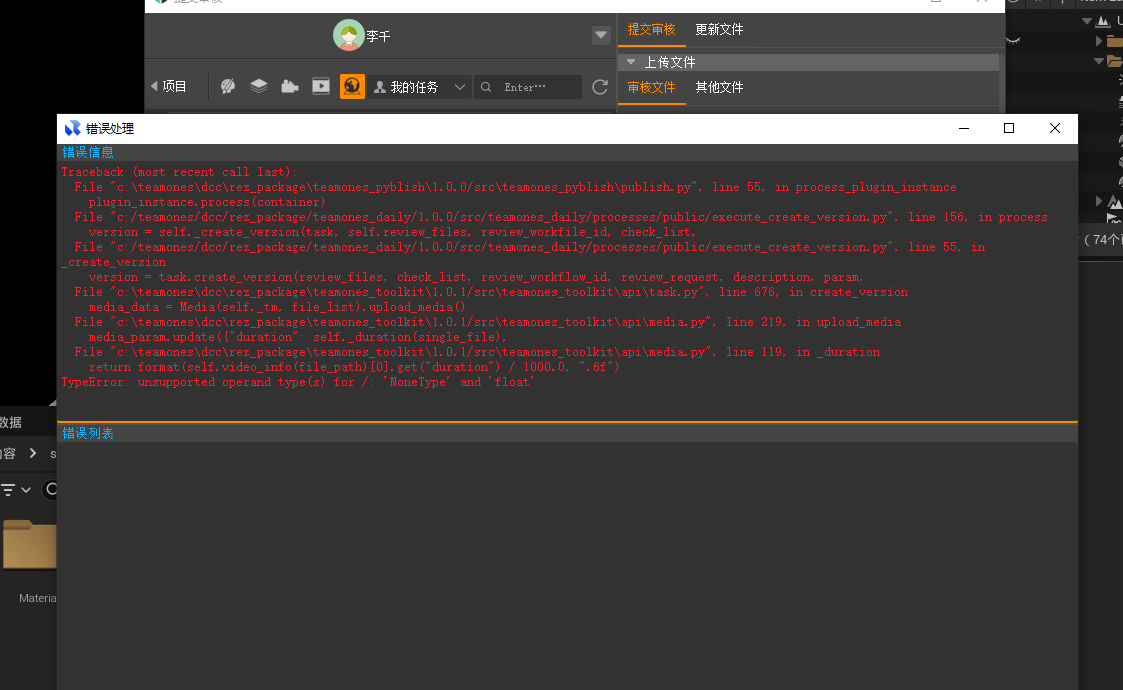Image resolution: width=1123 pixels, height=690 pixels.
Task: Click the 李千 user avatar
Action: tap(349, 36)
